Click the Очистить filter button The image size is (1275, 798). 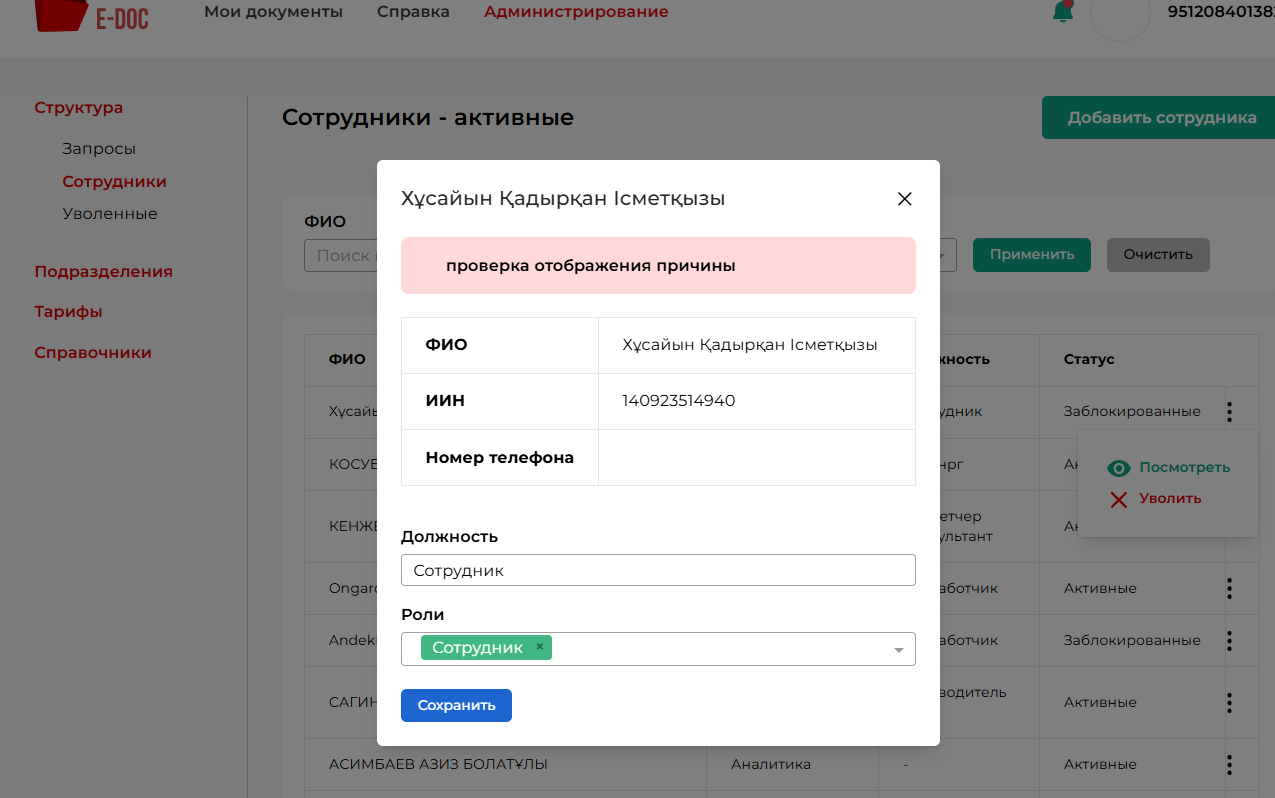(1157, 255)
